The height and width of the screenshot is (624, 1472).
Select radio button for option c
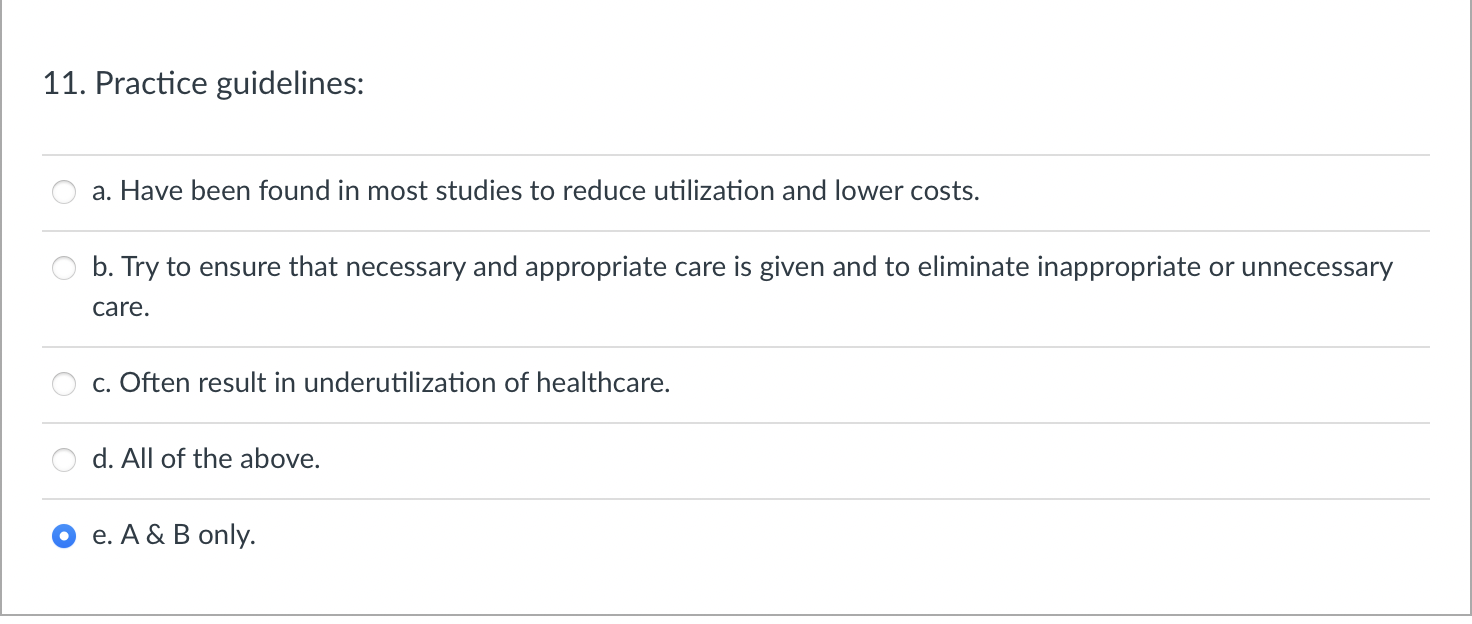point(63,384)
